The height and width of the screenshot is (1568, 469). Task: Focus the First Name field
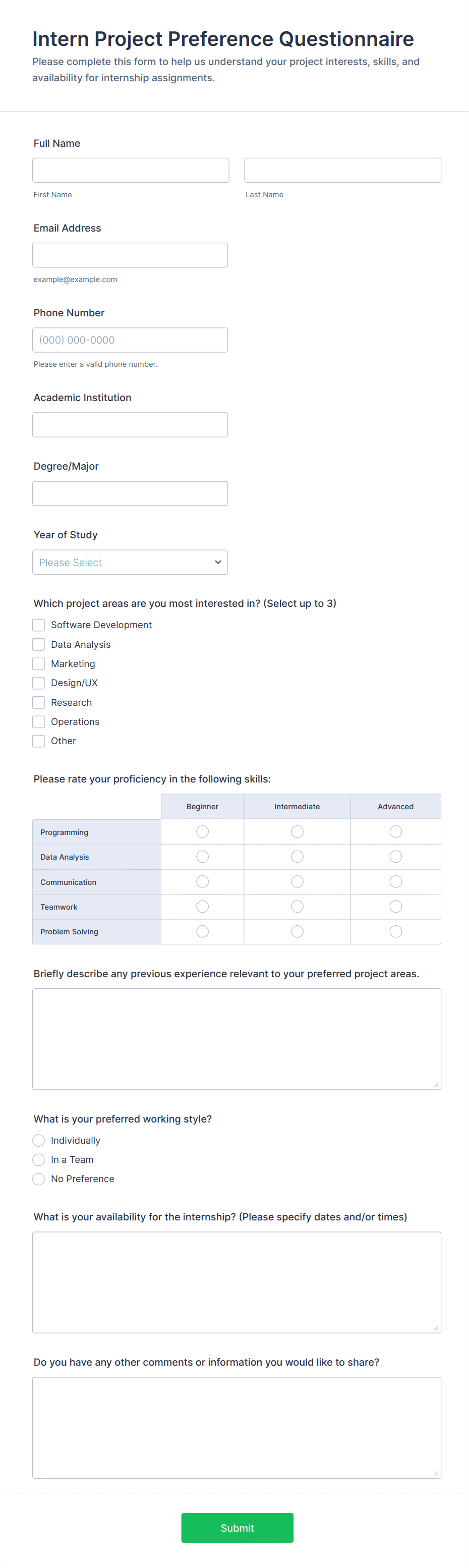131,171
